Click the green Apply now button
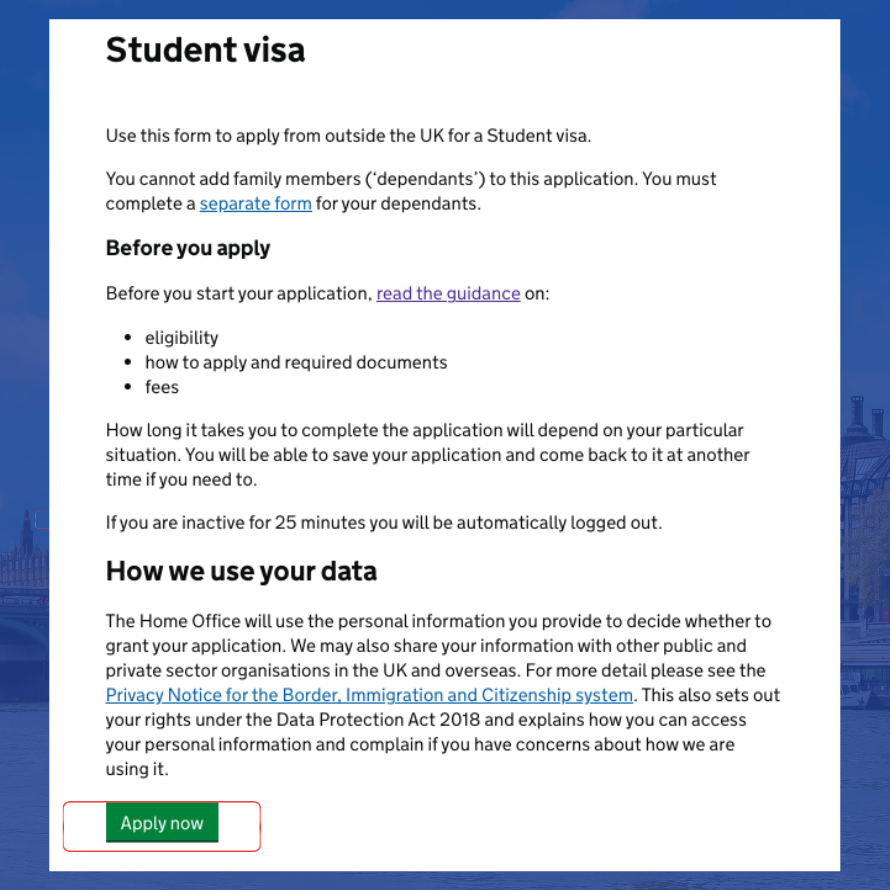The height and width of the screenshot is (890, 890). point(162,822)
